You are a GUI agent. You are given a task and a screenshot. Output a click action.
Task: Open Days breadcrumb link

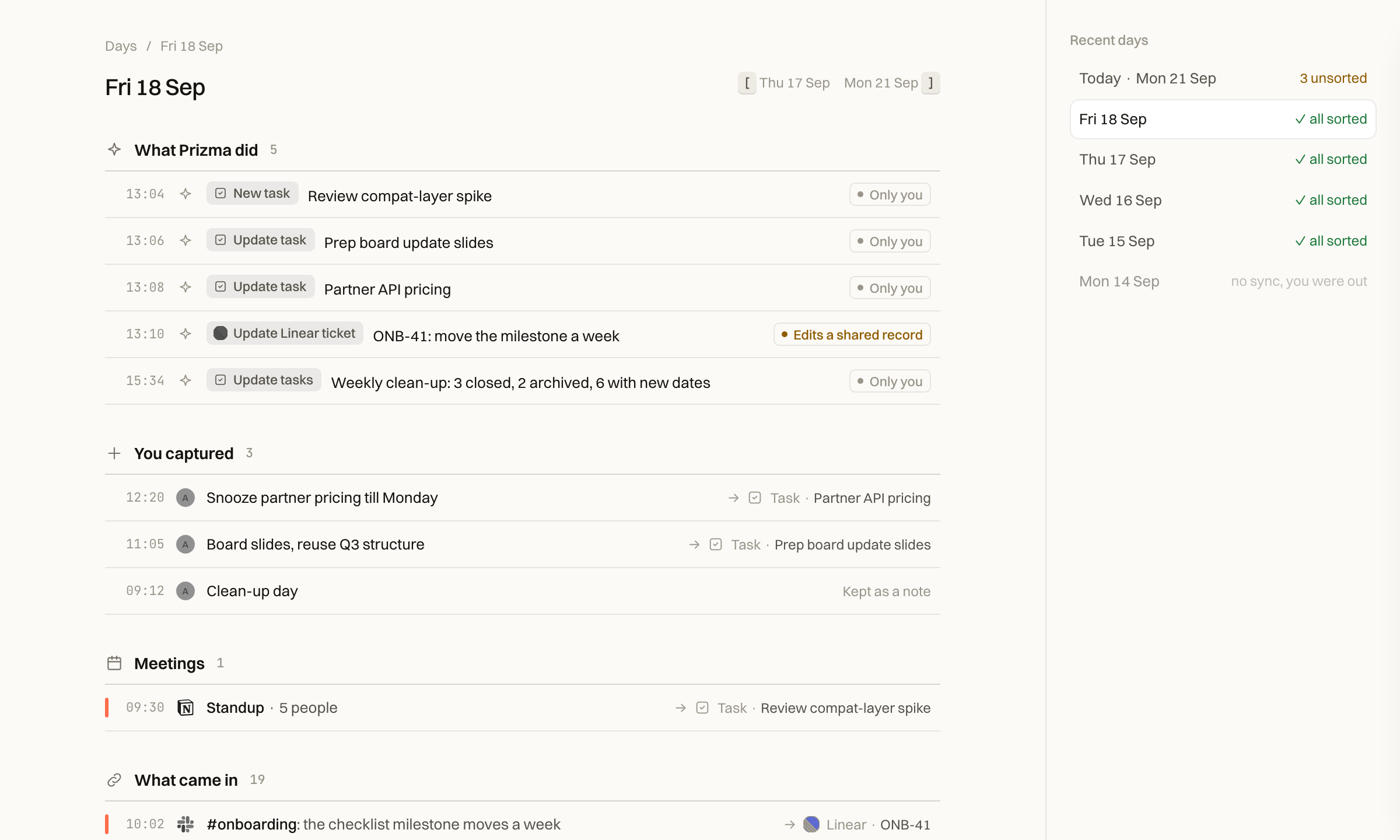tap(121, 46)
